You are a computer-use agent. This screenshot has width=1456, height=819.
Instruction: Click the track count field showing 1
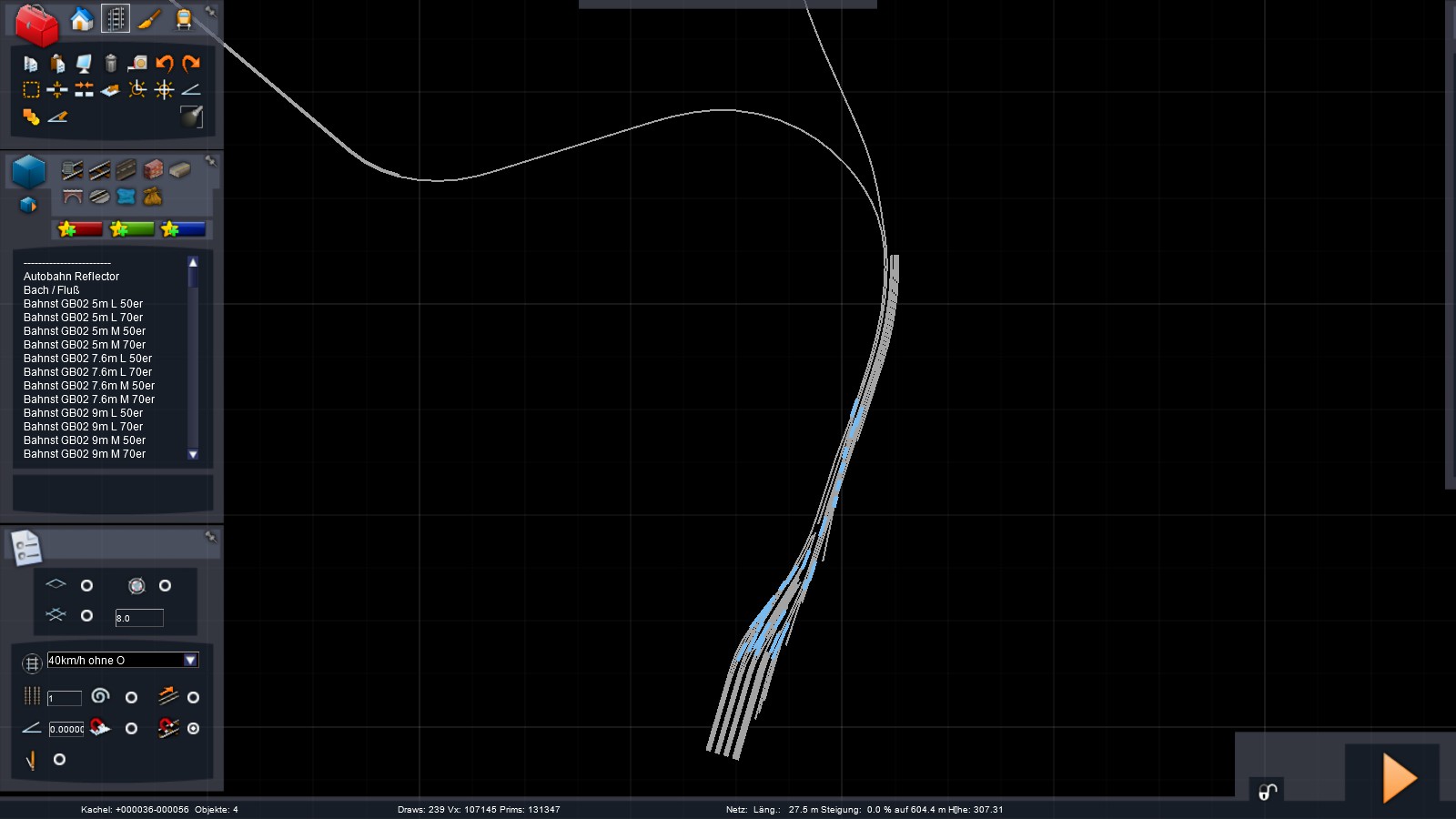[x=65, y=698]
